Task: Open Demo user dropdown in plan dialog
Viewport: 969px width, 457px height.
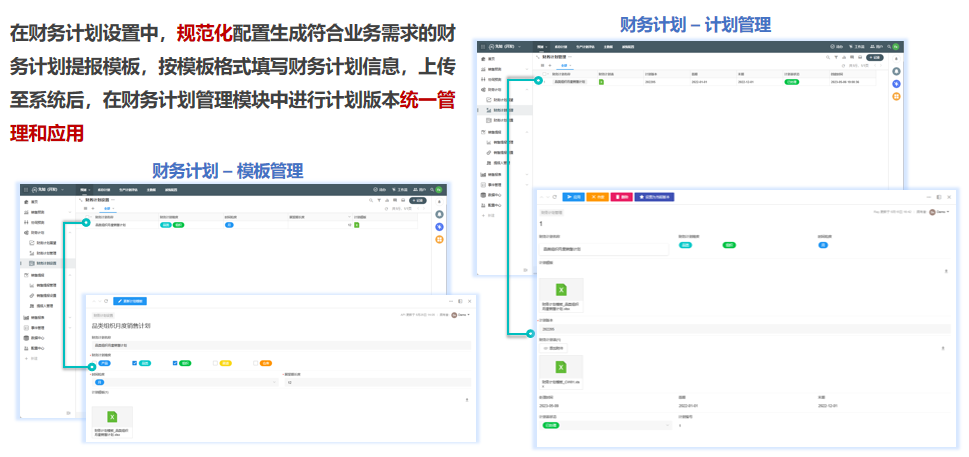Action: point(939,212)
